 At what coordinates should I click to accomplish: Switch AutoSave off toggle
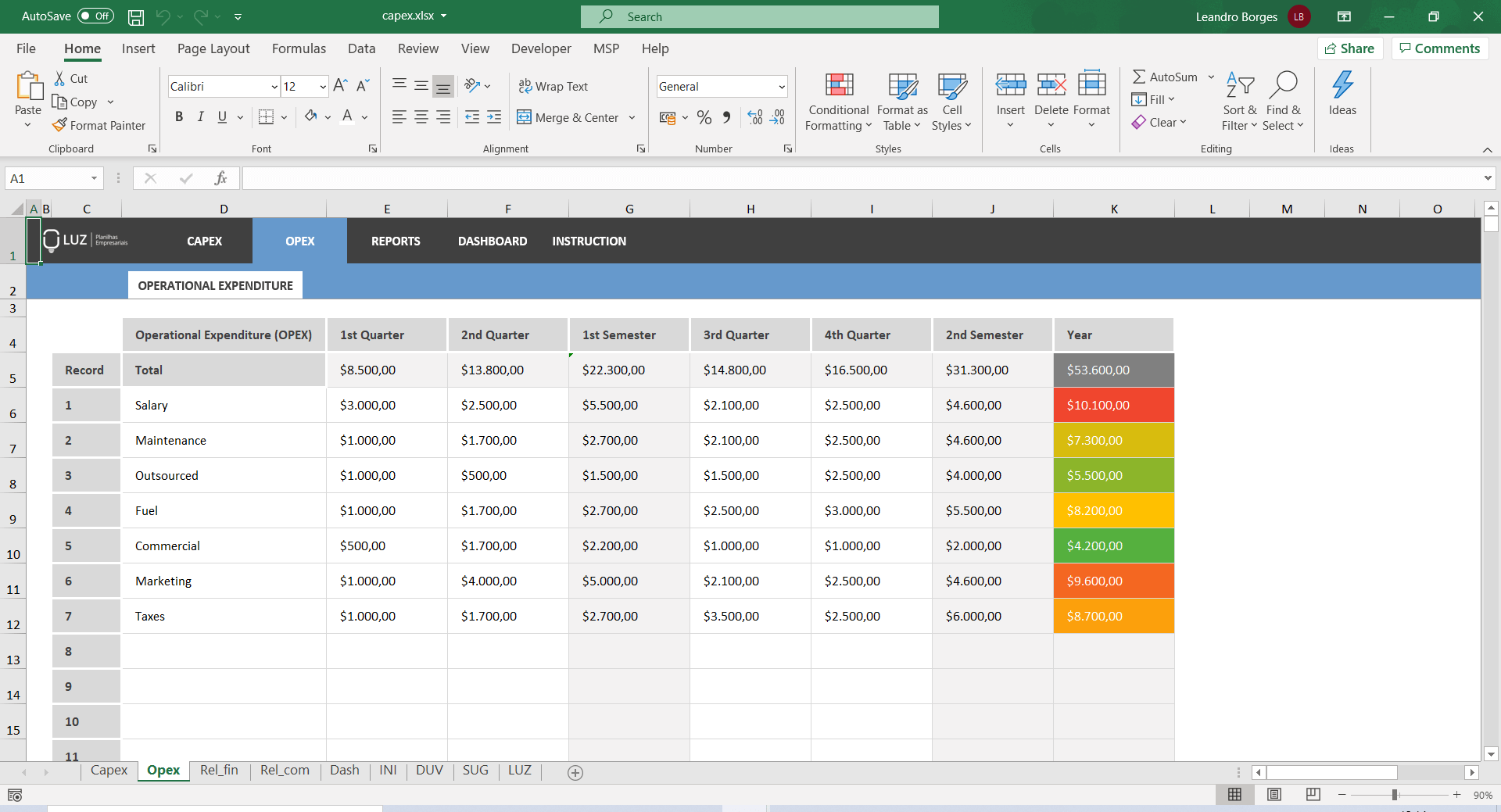click(94, 16)
